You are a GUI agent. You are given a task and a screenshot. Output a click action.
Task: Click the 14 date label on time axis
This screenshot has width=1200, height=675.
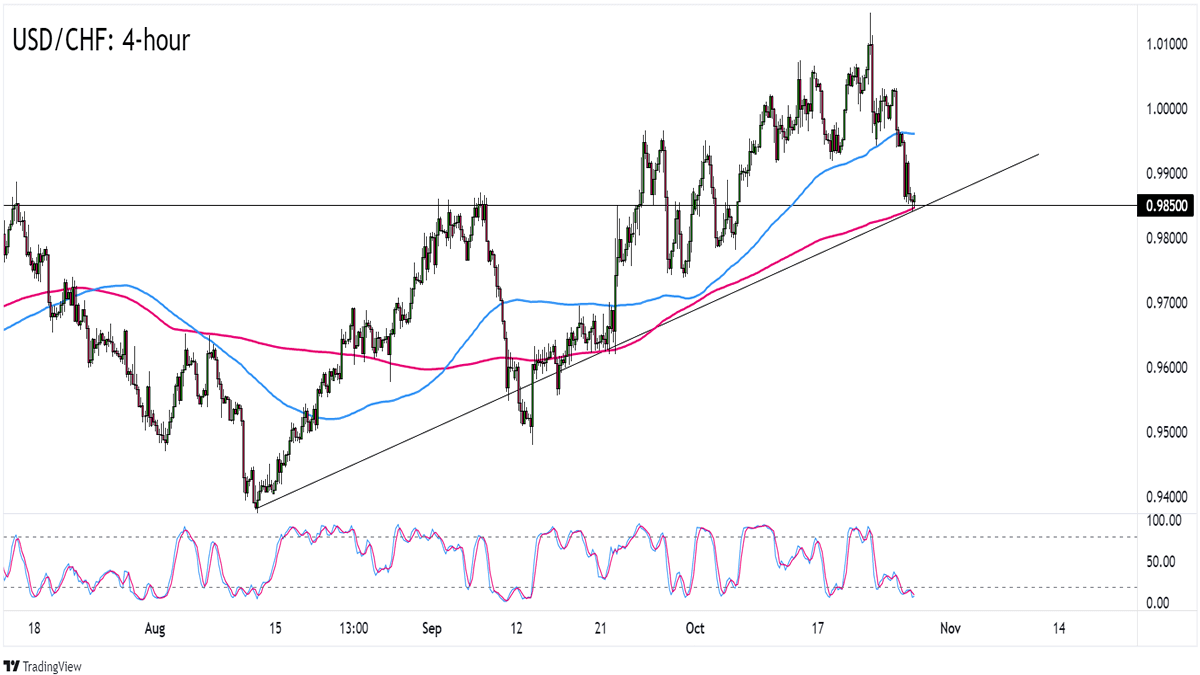1059,629
